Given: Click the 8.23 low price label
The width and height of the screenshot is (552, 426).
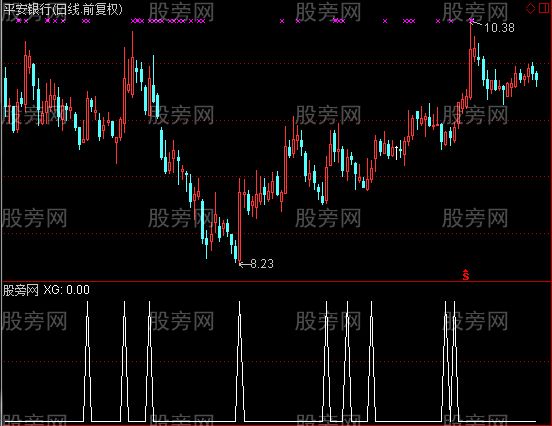Looking at the screenshot, I should click(262, 263).
